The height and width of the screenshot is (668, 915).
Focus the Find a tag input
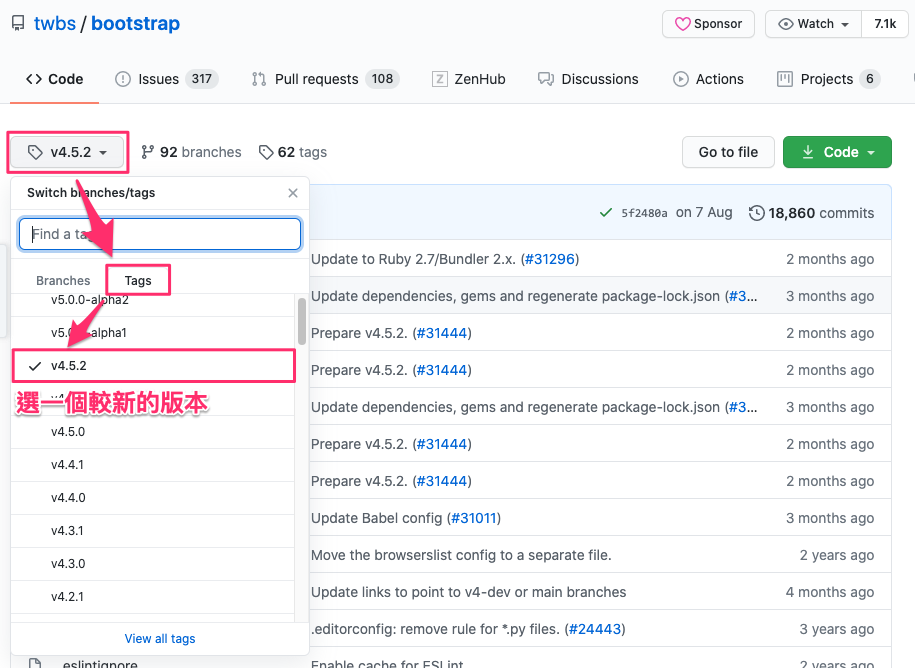160,234
